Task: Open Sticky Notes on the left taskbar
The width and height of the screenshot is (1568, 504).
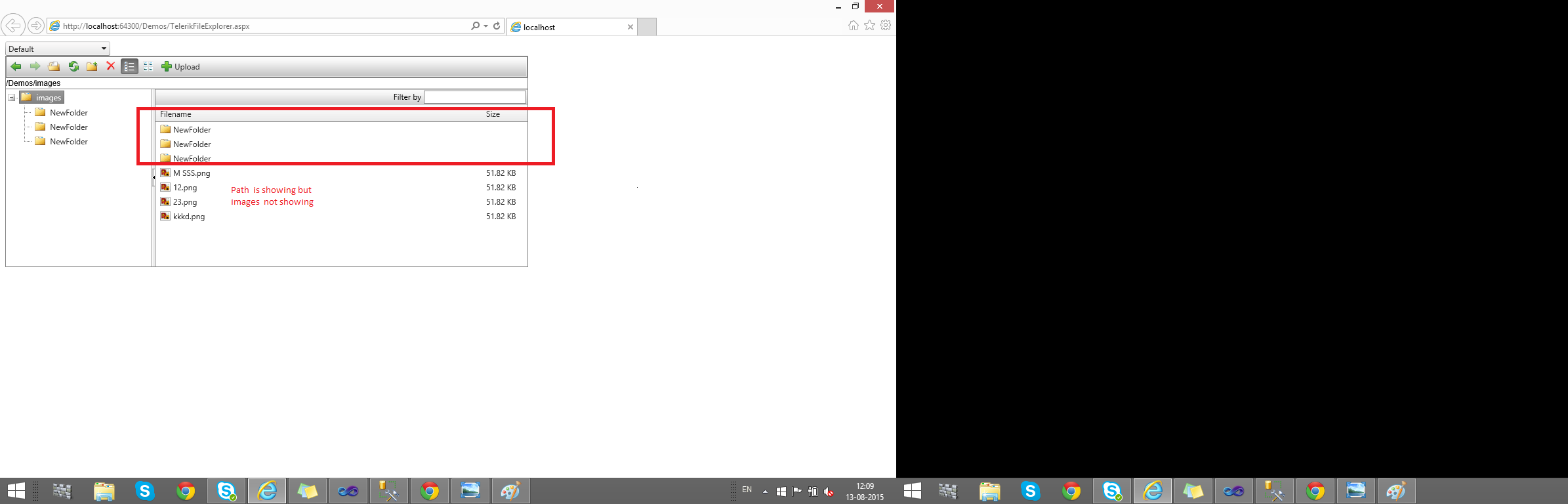Action: [x=308, y=490]
